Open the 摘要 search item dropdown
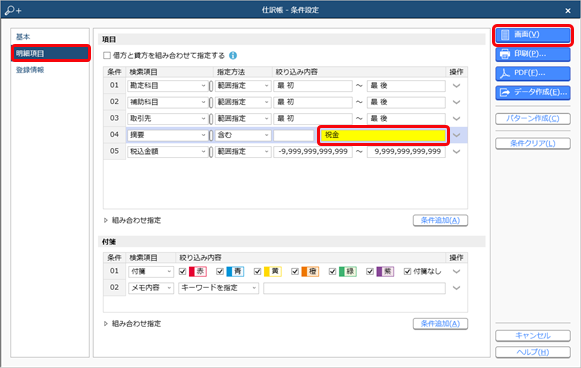 click(167, 135)
